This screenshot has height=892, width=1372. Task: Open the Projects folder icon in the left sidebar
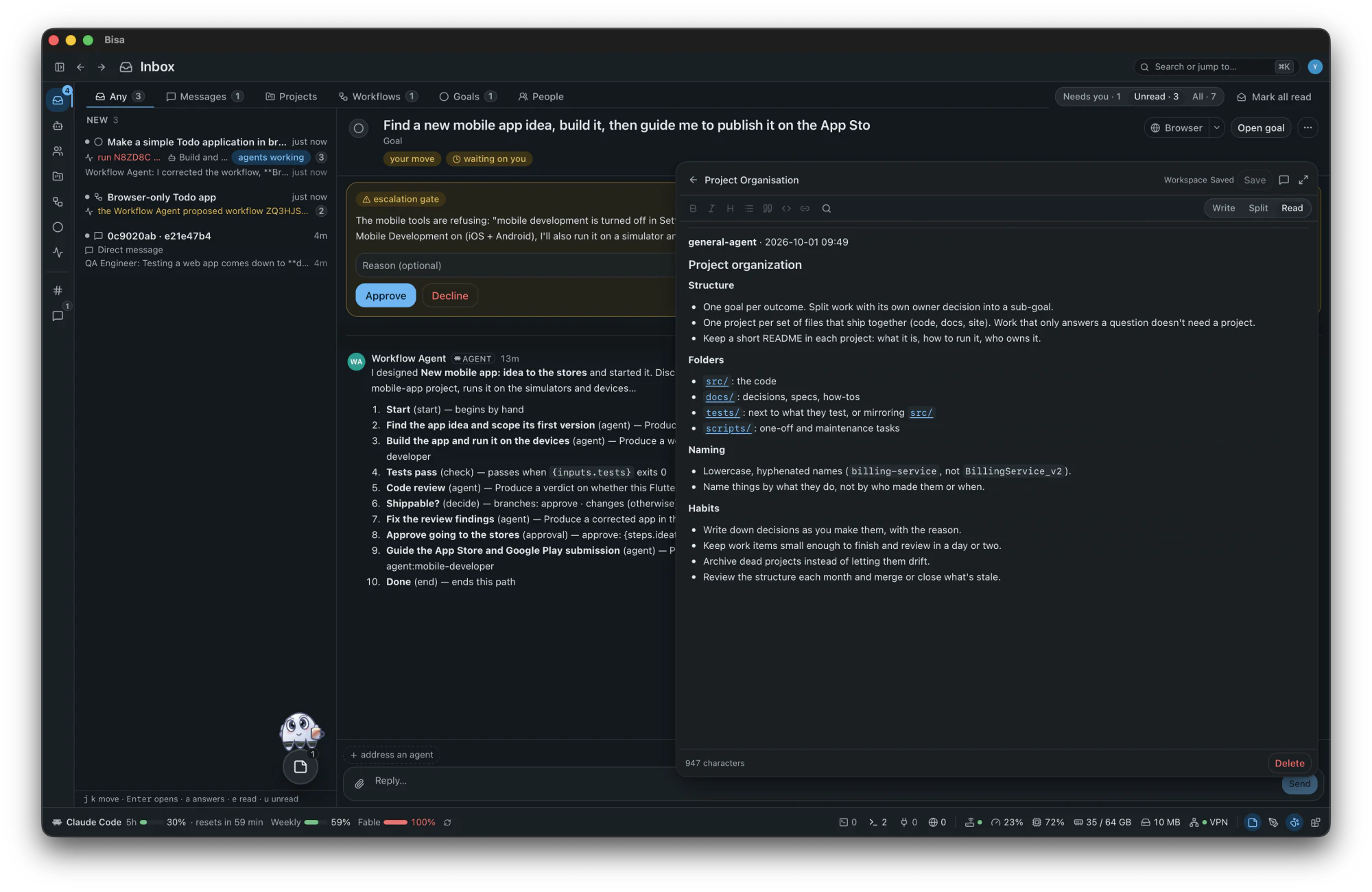[58, 176]
